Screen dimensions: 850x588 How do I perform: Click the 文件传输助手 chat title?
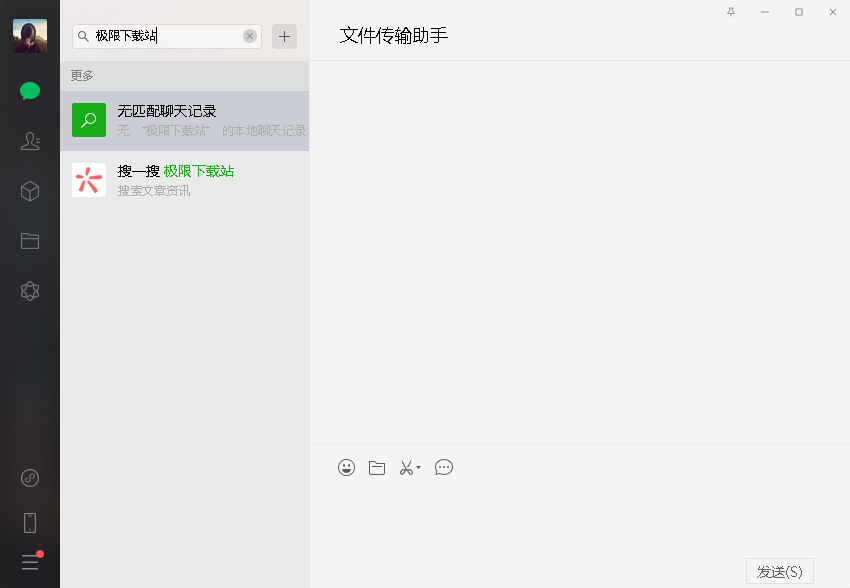[x=394, y=35]
